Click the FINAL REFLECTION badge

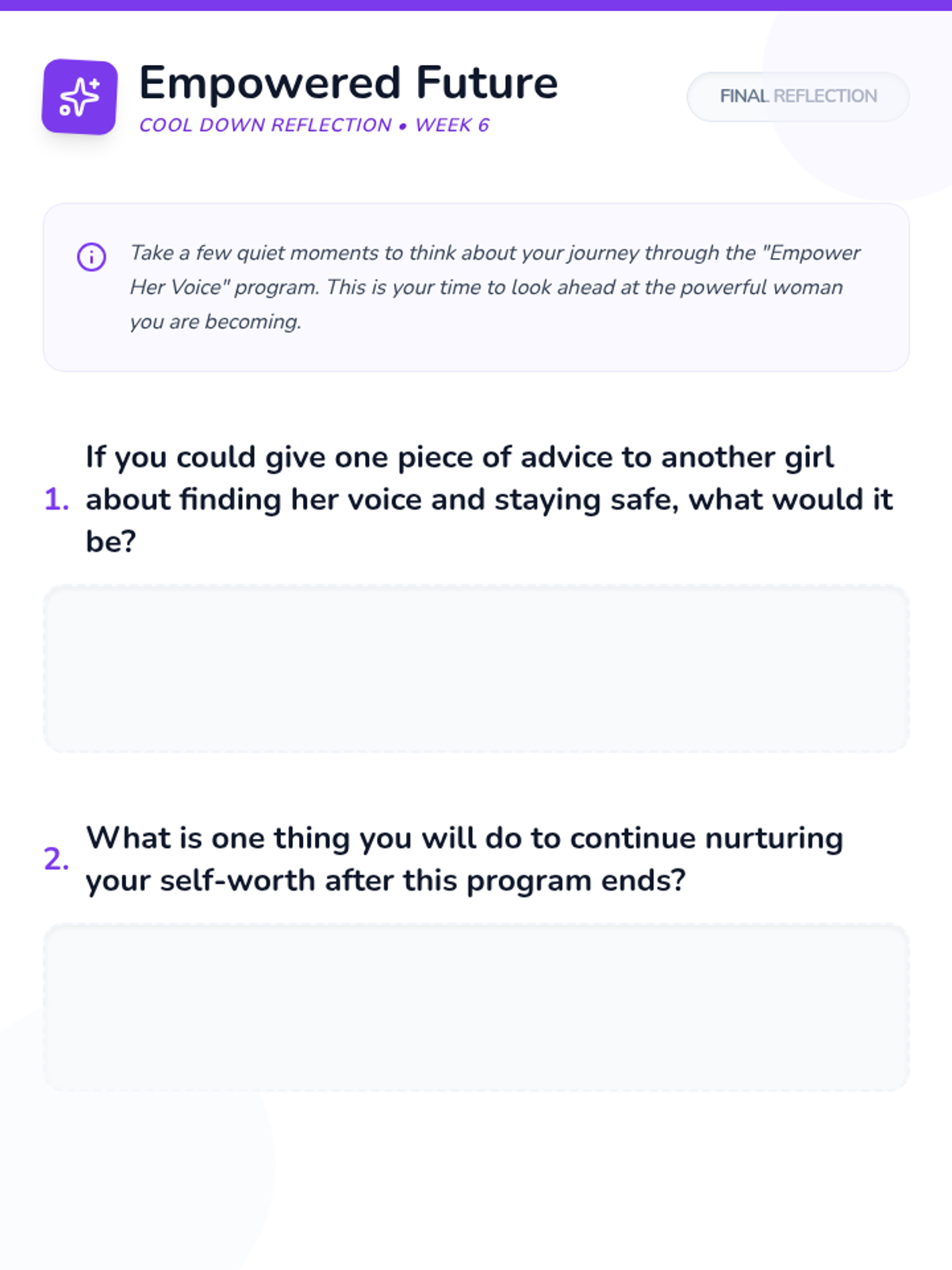click(x=797, y=96)
